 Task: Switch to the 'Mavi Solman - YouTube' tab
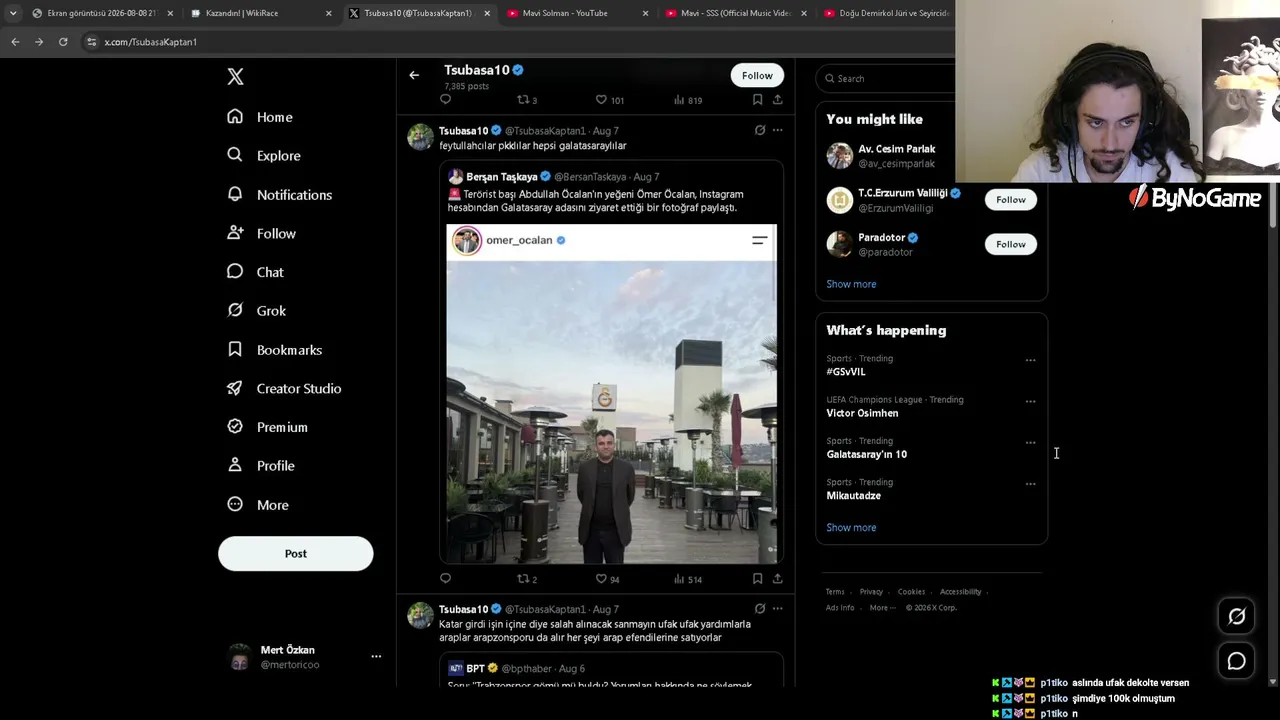[x=578, y=13]
